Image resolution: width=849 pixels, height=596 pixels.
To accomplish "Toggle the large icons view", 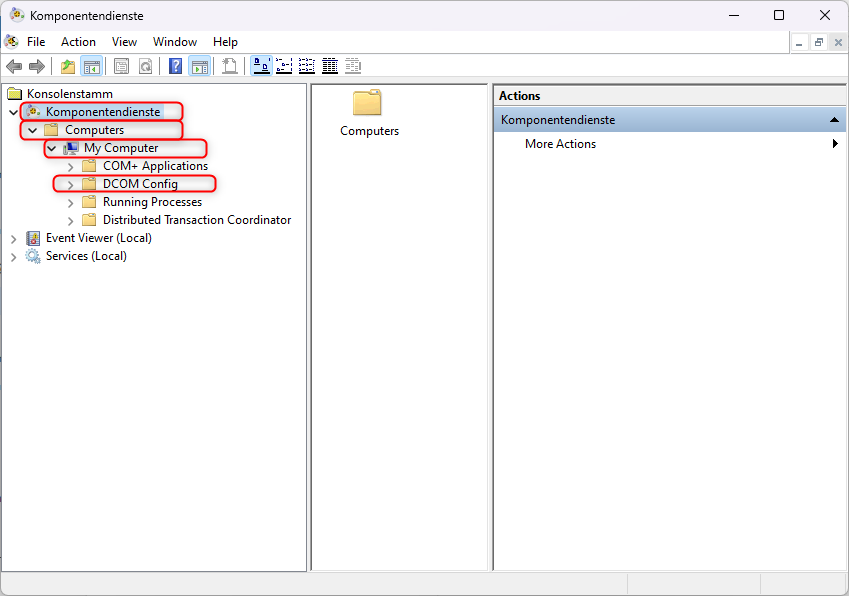I will [261, 66].
